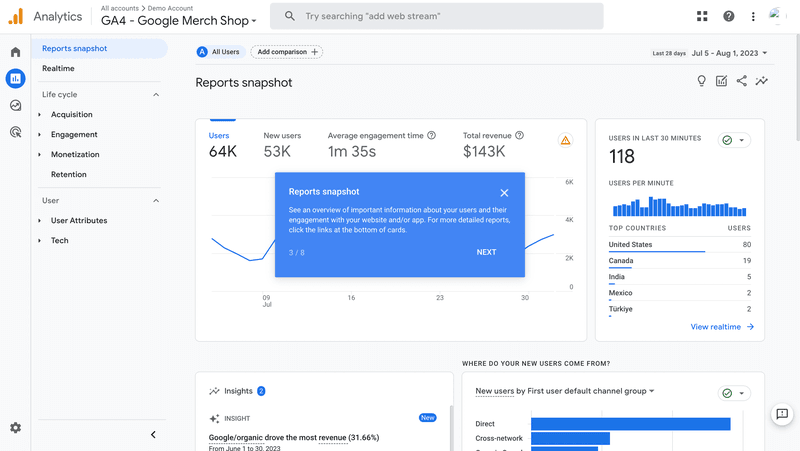Screen dimensions: 800x451
Task: Open the Explore icon in left rail
Action: pos(15,105)
